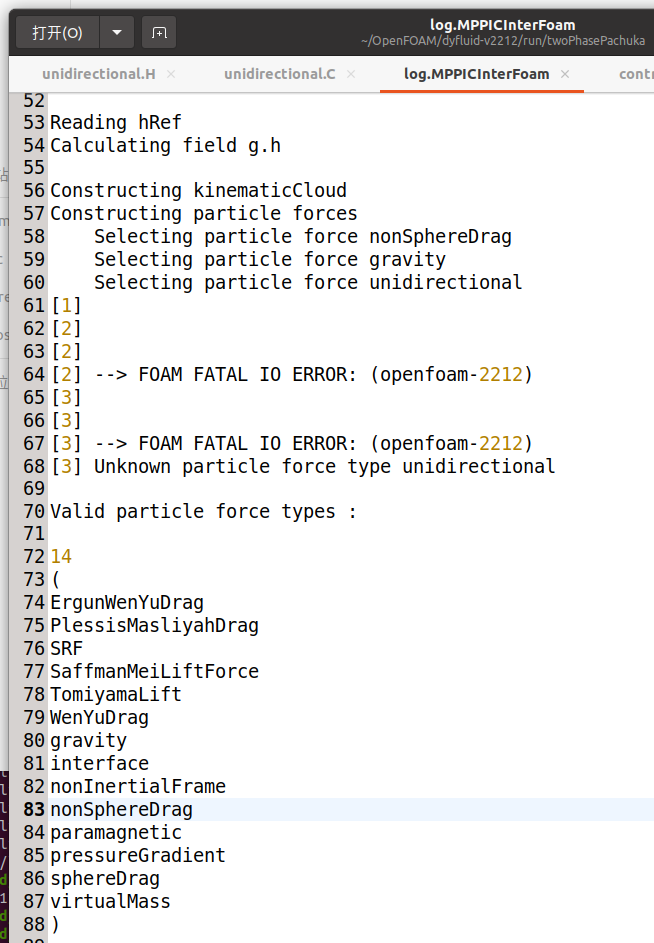
Task: Select the log.MPPICInterFoam tab
Action: click(x=476, y=74)
